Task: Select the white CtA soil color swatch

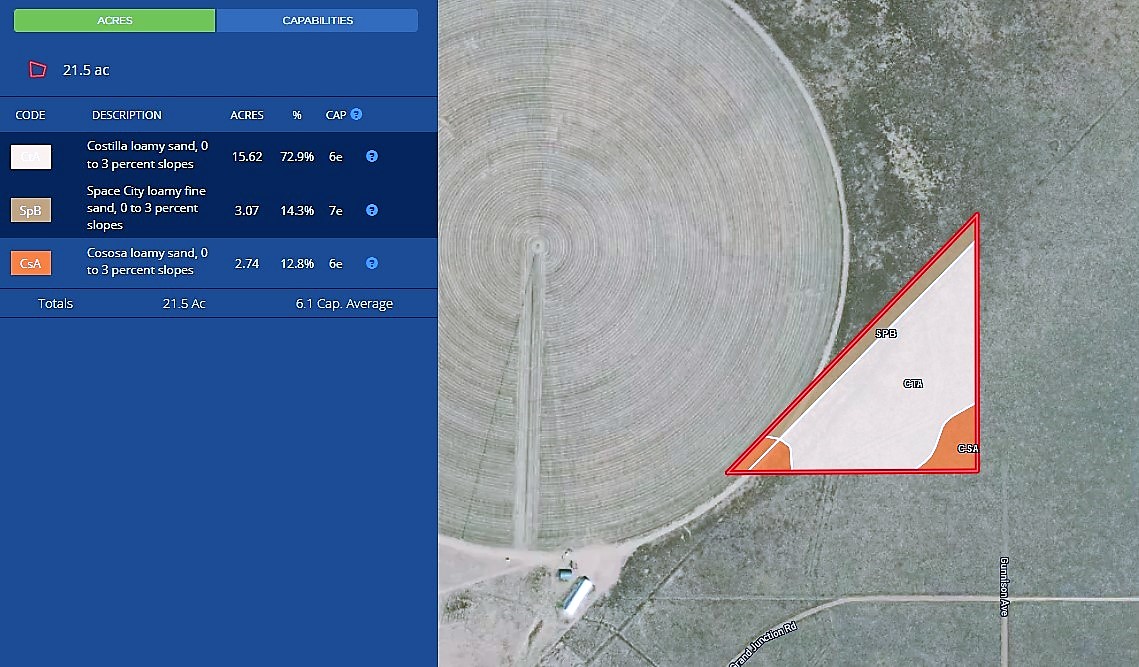Action: tap(31, 157)
